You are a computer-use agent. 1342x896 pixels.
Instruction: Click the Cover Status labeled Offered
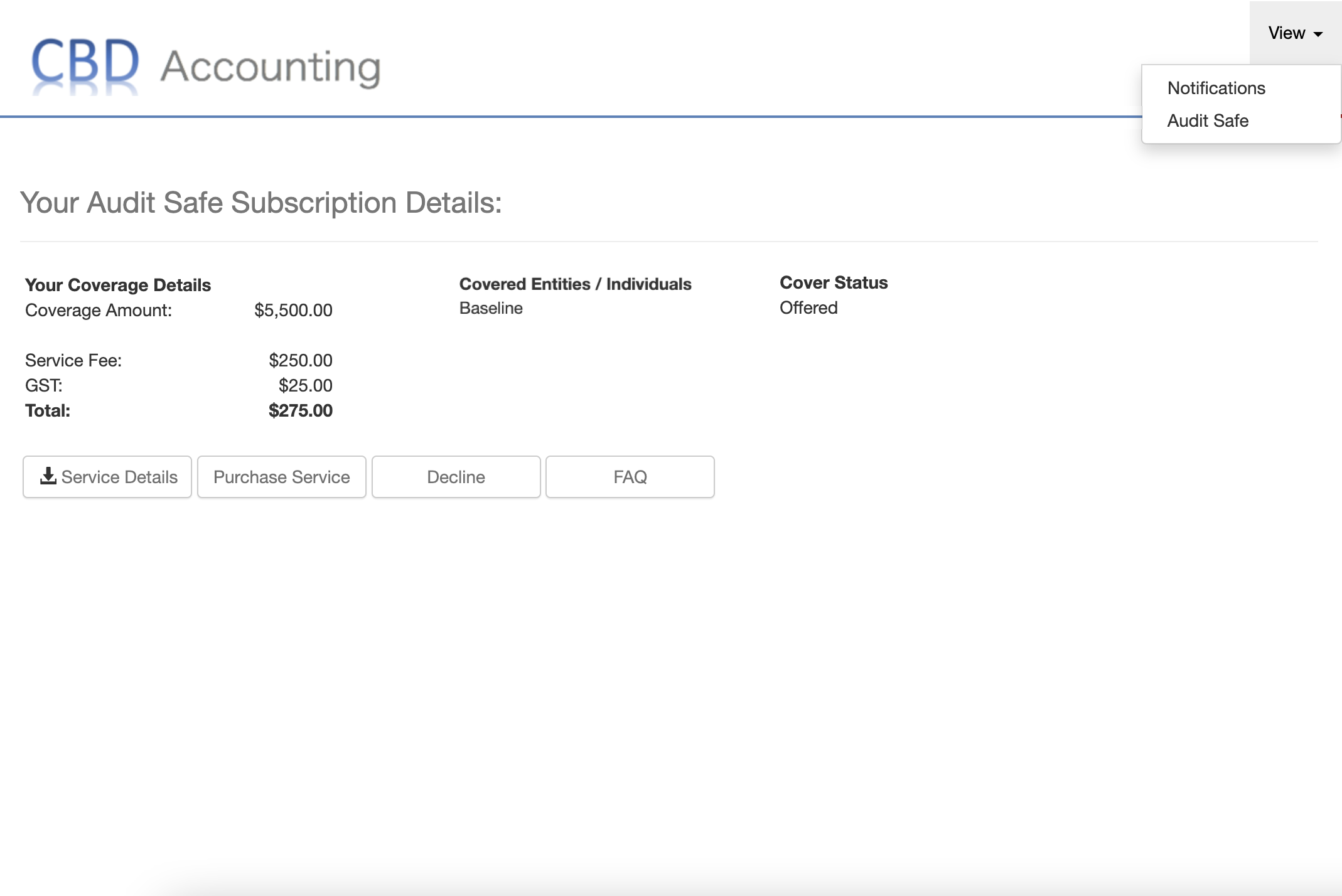(808, 307)
